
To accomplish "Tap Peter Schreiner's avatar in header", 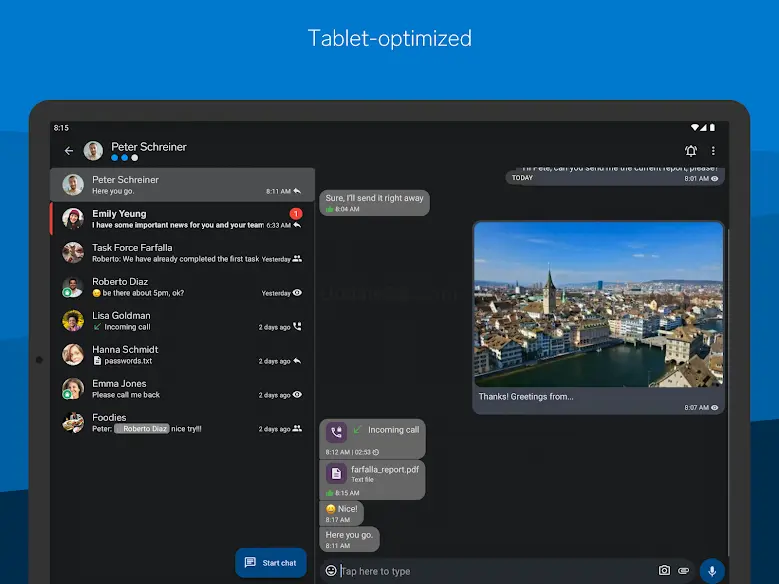I will [x=93, y=151].
